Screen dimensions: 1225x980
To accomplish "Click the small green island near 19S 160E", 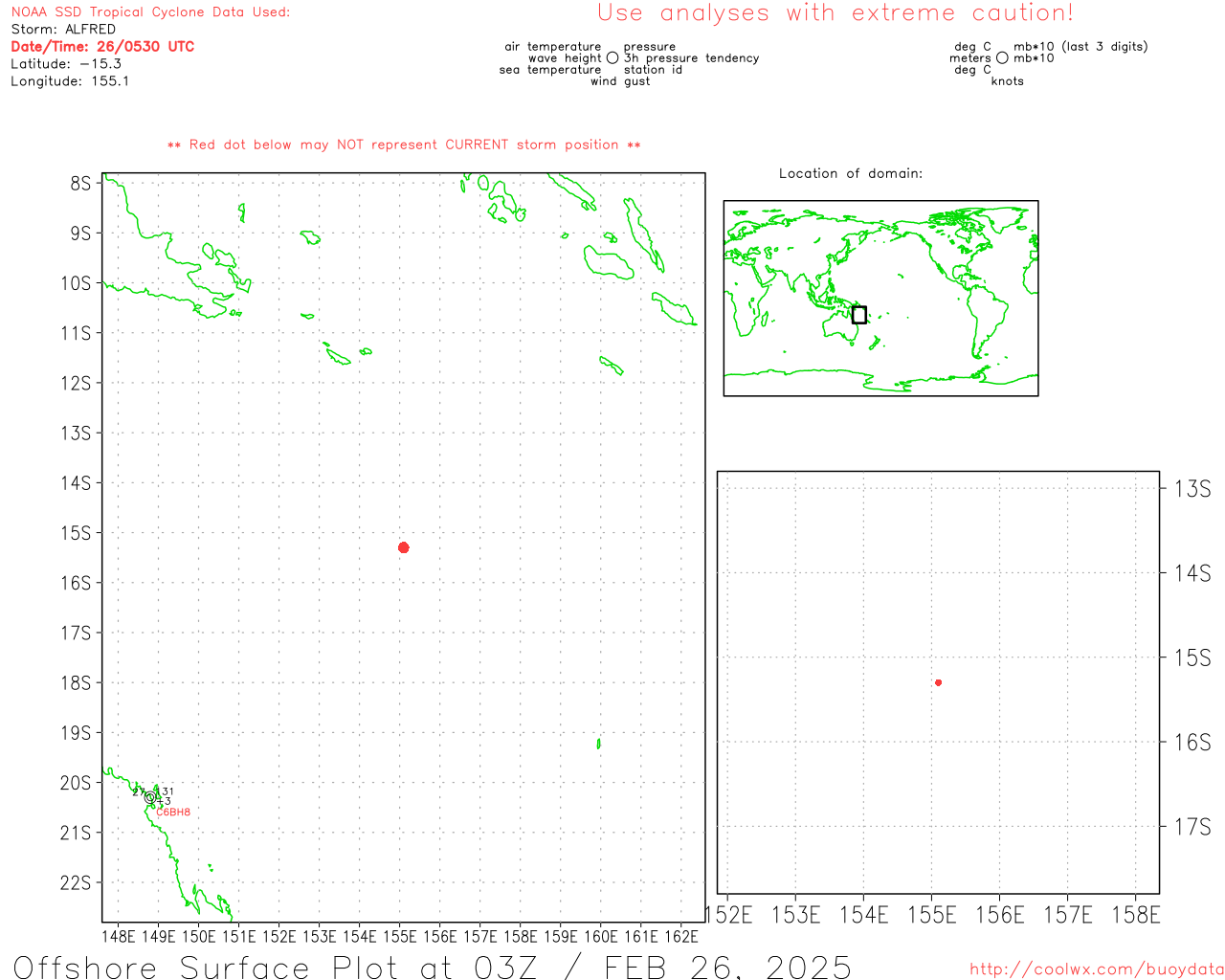I will point(599,744).
